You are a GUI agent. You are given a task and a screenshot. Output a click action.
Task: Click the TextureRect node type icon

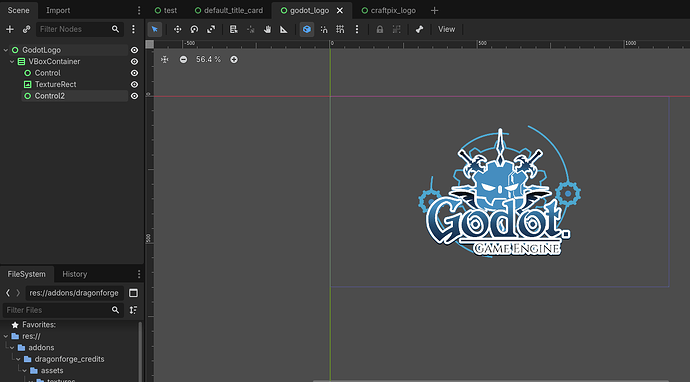coord(27,84)
